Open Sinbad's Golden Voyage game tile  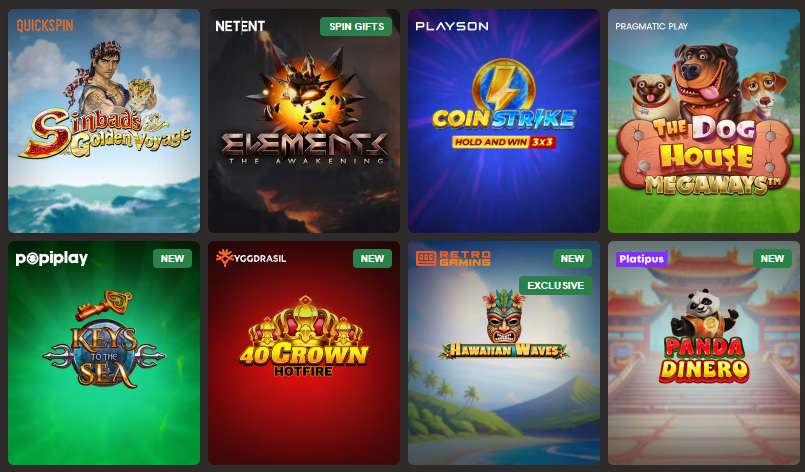(104, 121)
